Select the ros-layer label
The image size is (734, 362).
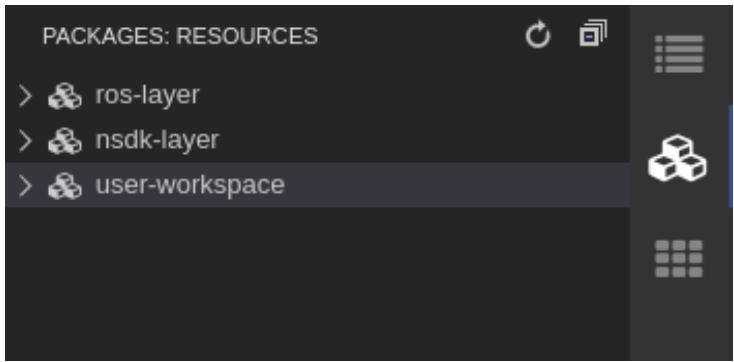(147, 95)
